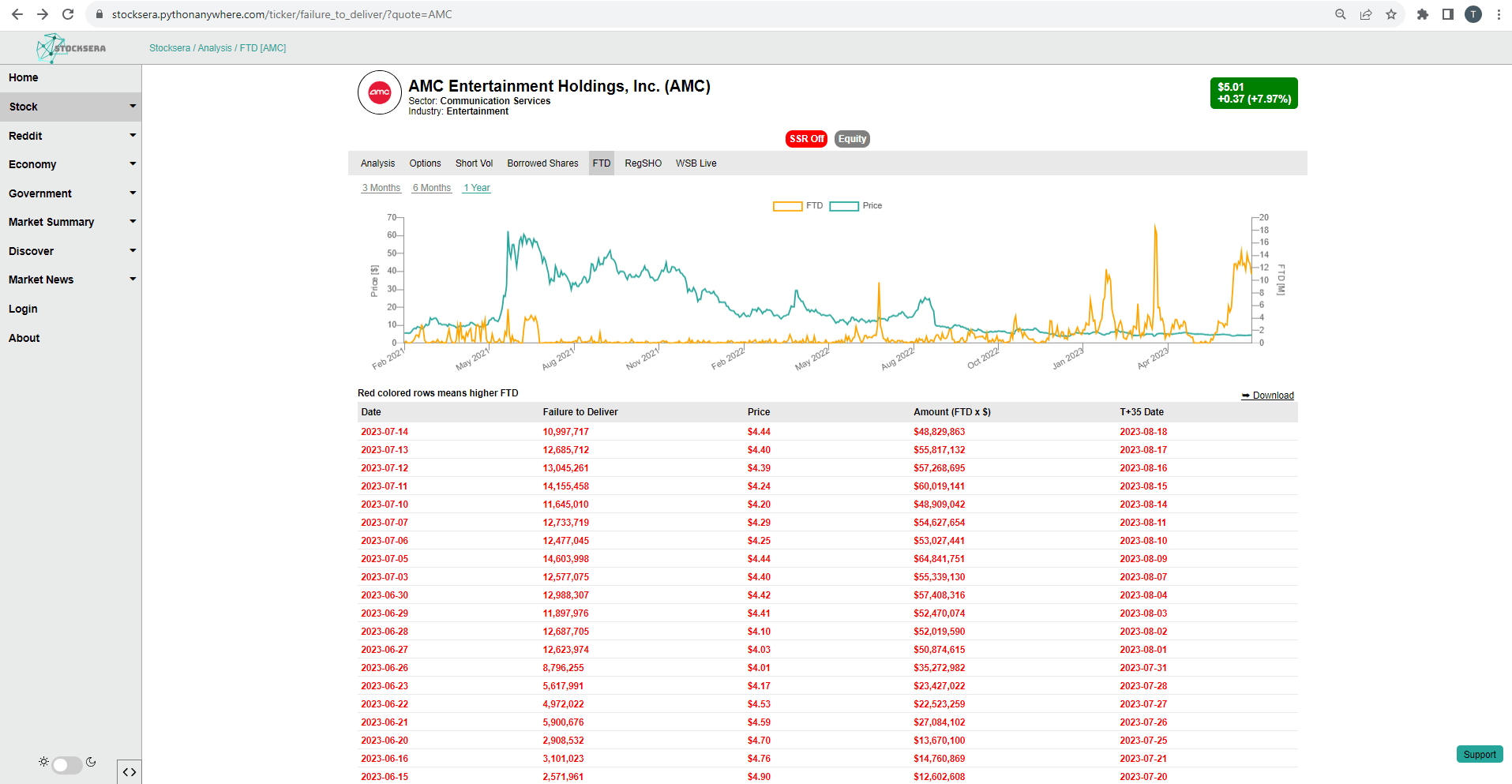1512x784 pixels.
Task: Open the browser extensions puzzle icon
Action: pos(1423,14)
